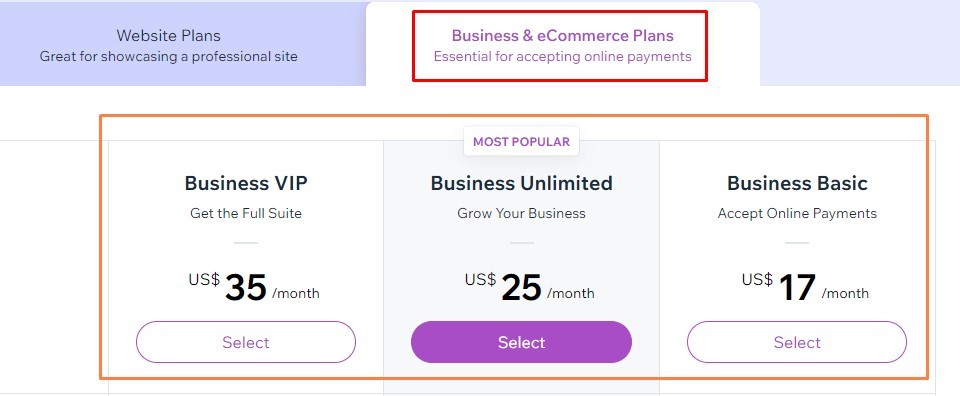Open the Business & eCommerce Plans tab
The height and width of the screenshot is (396, 960).
coord(563,45)
